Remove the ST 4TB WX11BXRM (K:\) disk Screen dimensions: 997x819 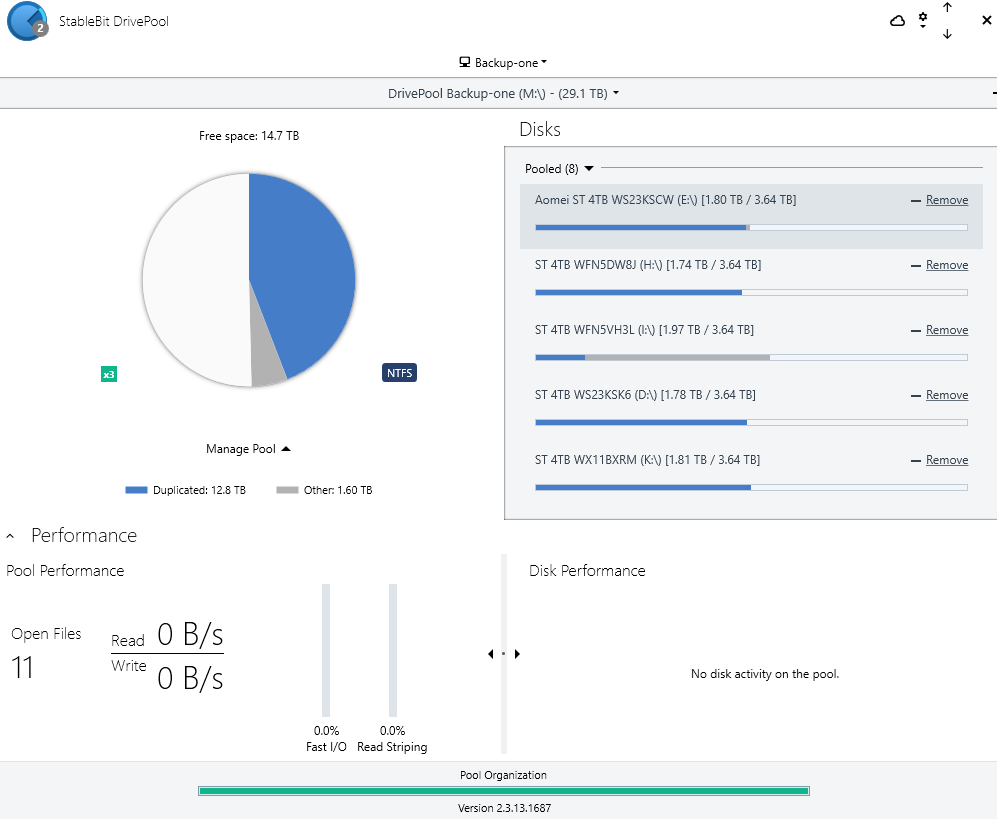[946, 460]
